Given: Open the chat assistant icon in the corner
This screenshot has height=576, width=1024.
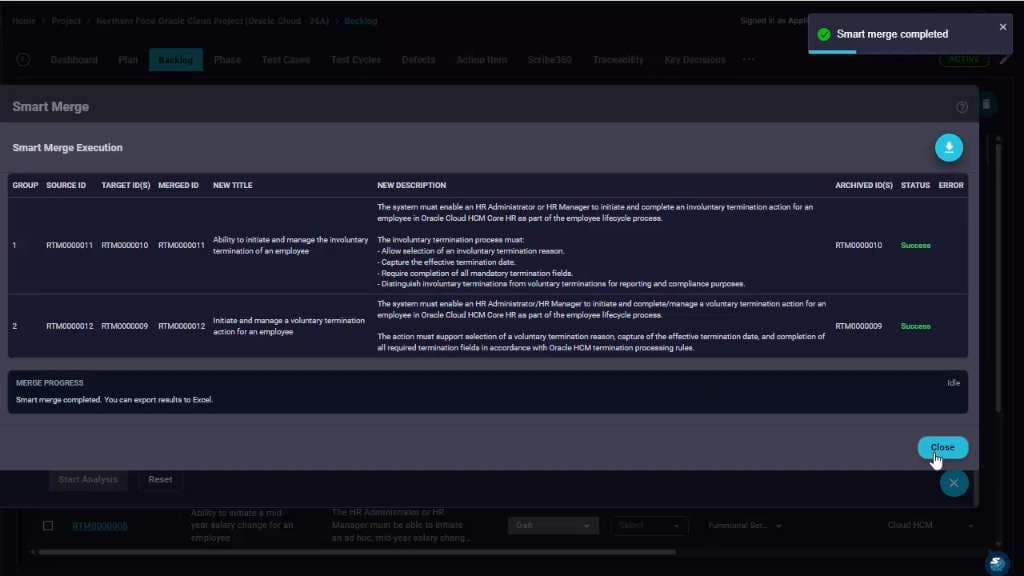Looking at the screenshot, I should [x=997, y=563].
